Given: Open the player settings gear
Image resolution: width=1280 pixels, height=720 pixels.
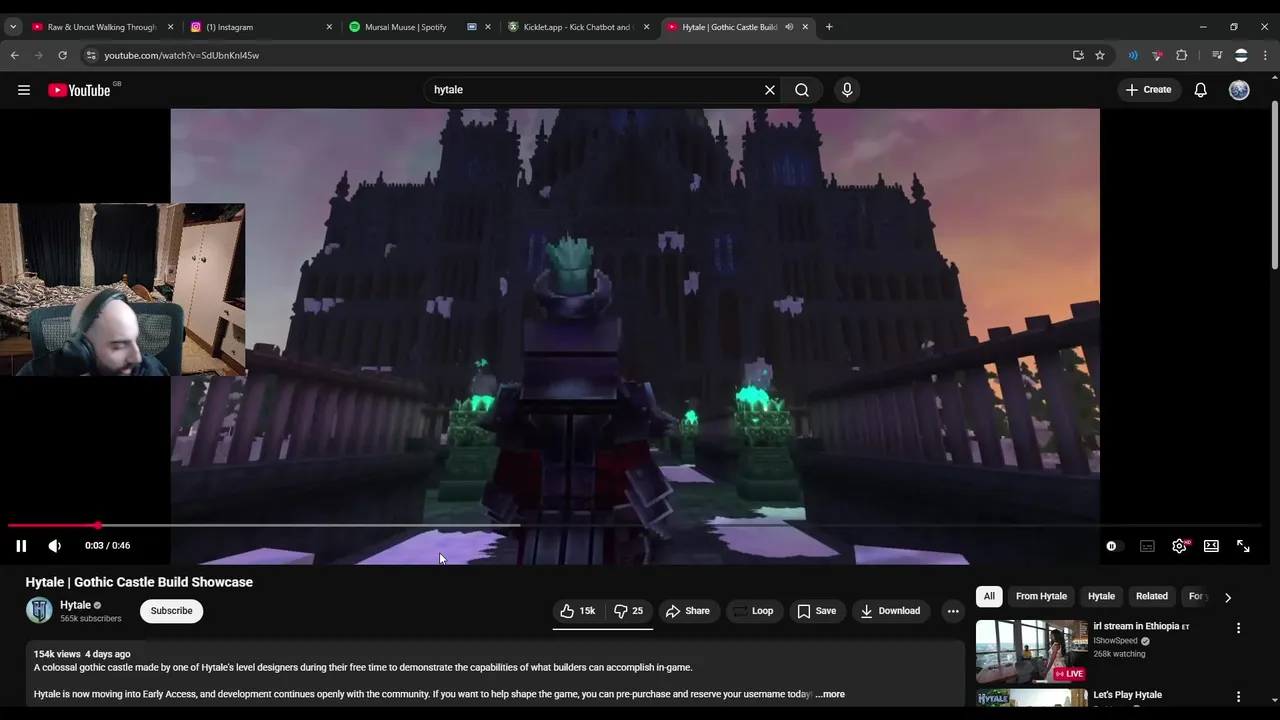Looking at the screenshot, I should coord(1180,546).
